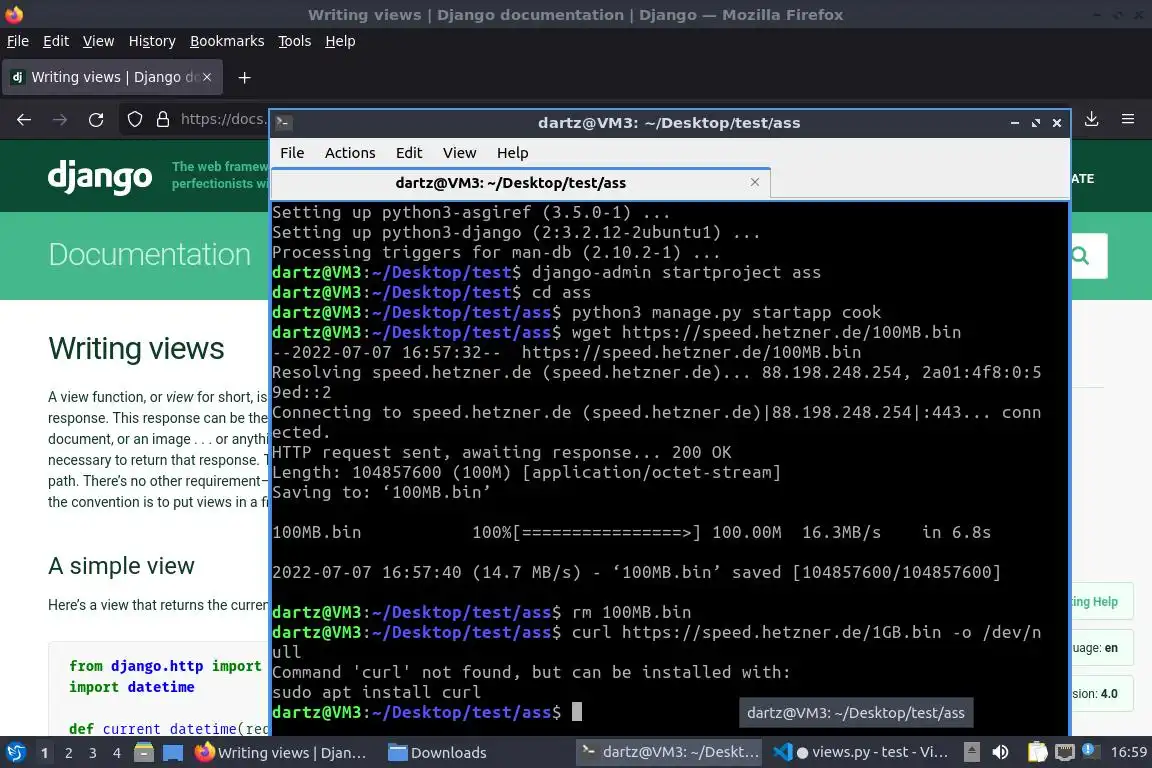This screenshot has width=1152, height=768.
Task: Click the tracking protection shield icon
Action: tap(134, 119)
